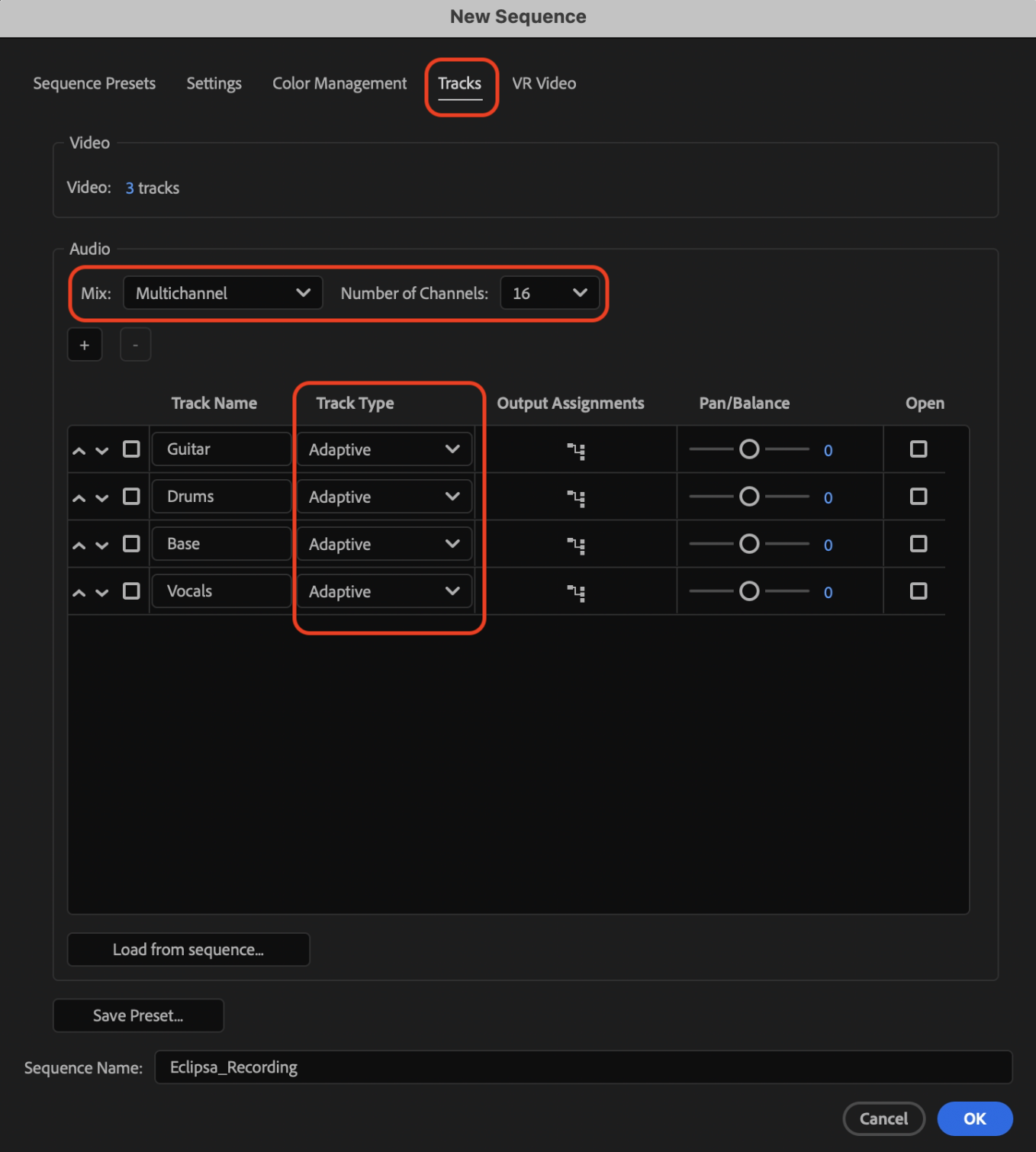This screenshot has height=1152, width=1036.
Task: Expand the Number of Channels dropdown
Action: (x=549, y=294)
